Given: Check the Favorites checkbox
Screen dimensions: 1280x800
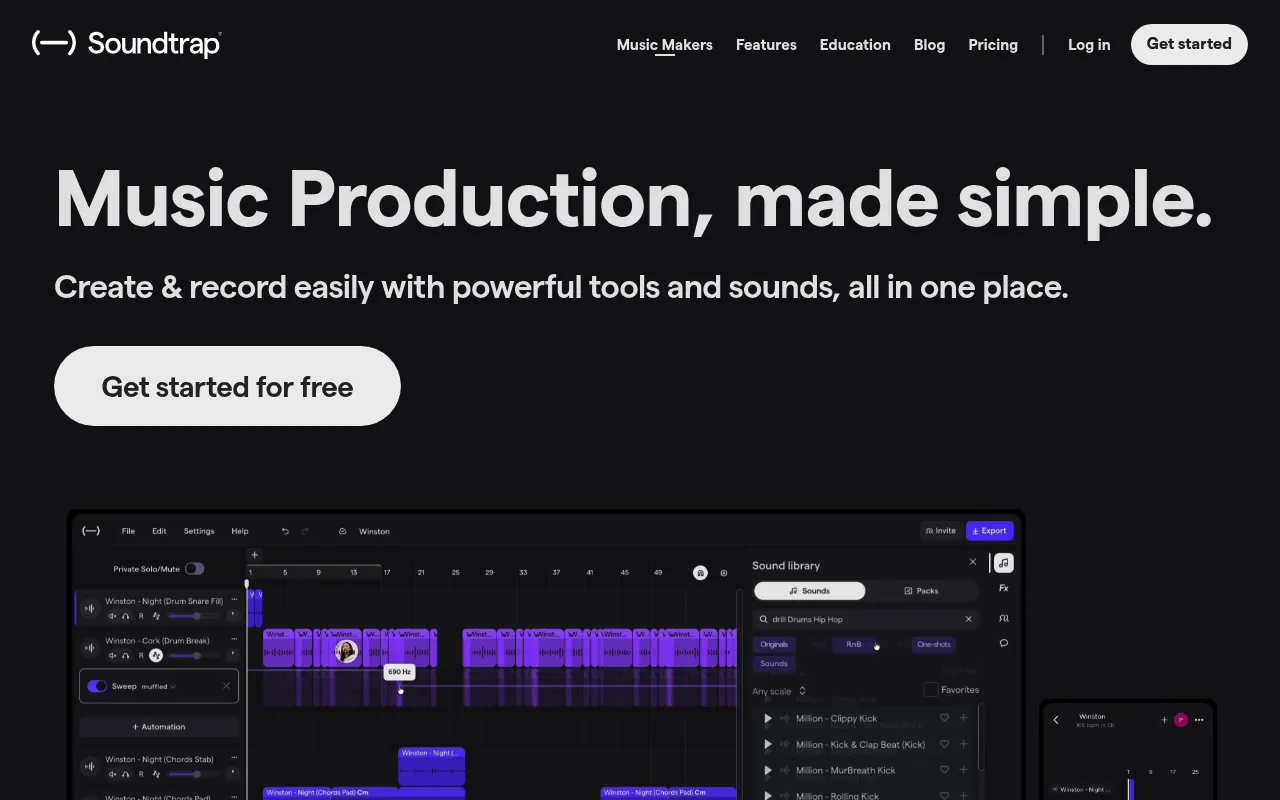Looking at the screenshot, I should pos(931,690).
